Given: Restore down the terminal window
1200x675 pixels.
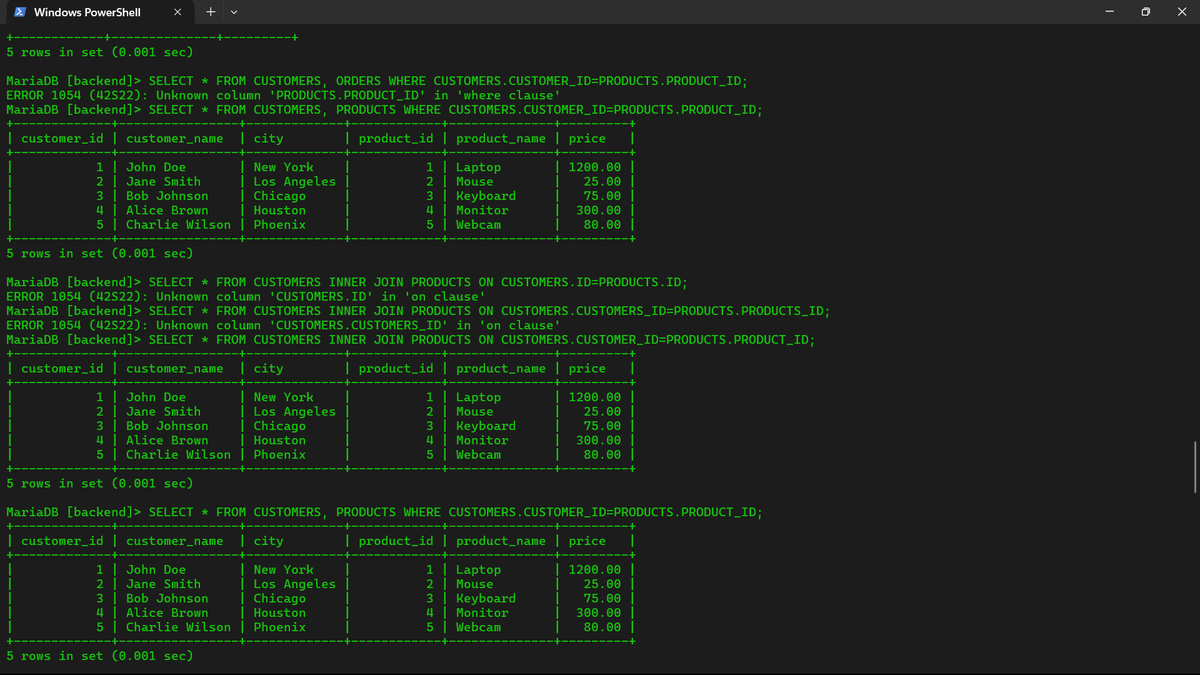Looking at the screenshot, I should [x=1144, y=11].
